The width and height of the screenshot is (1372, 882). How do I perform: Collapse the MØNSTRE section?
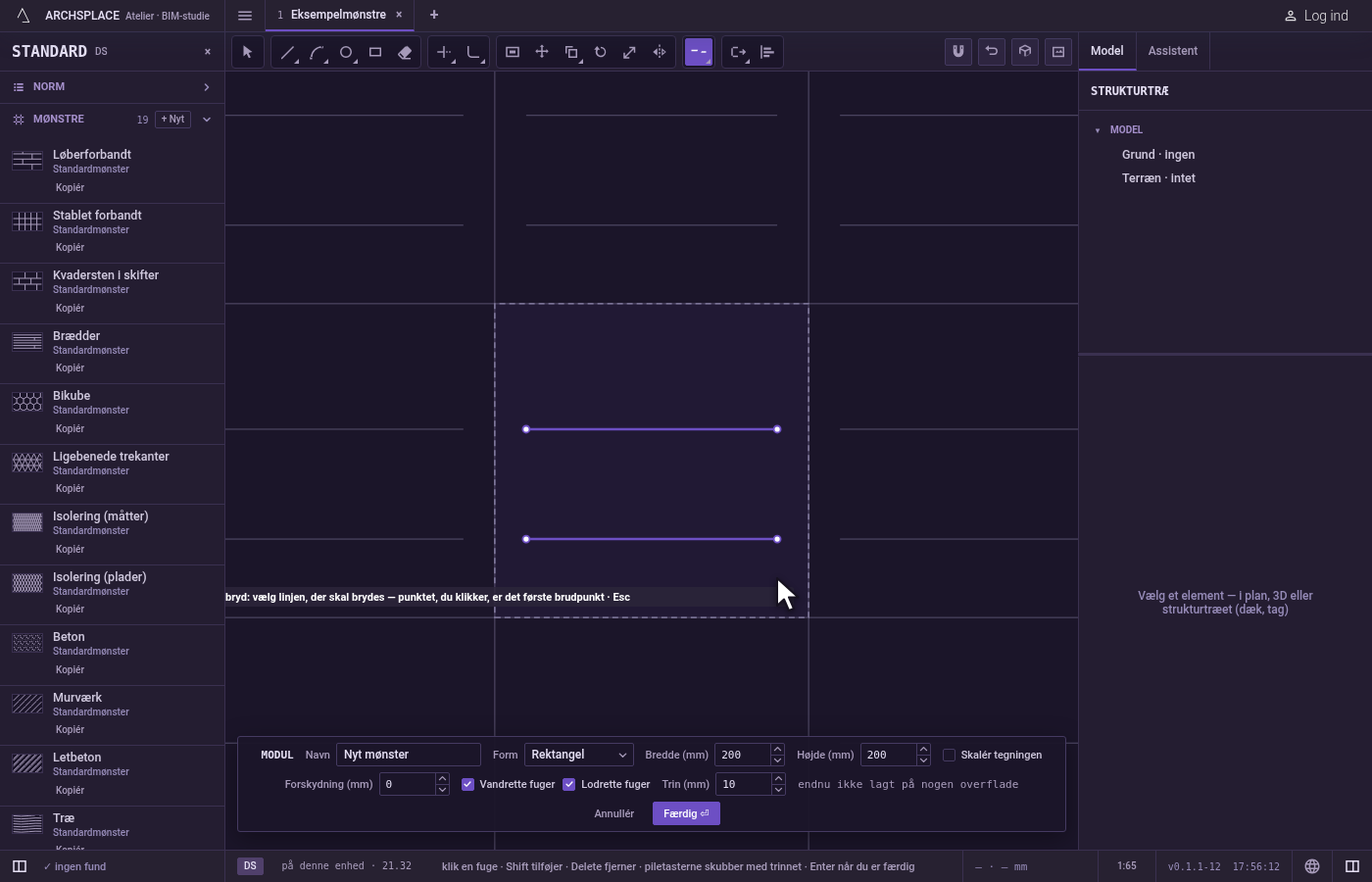point(207,120)
